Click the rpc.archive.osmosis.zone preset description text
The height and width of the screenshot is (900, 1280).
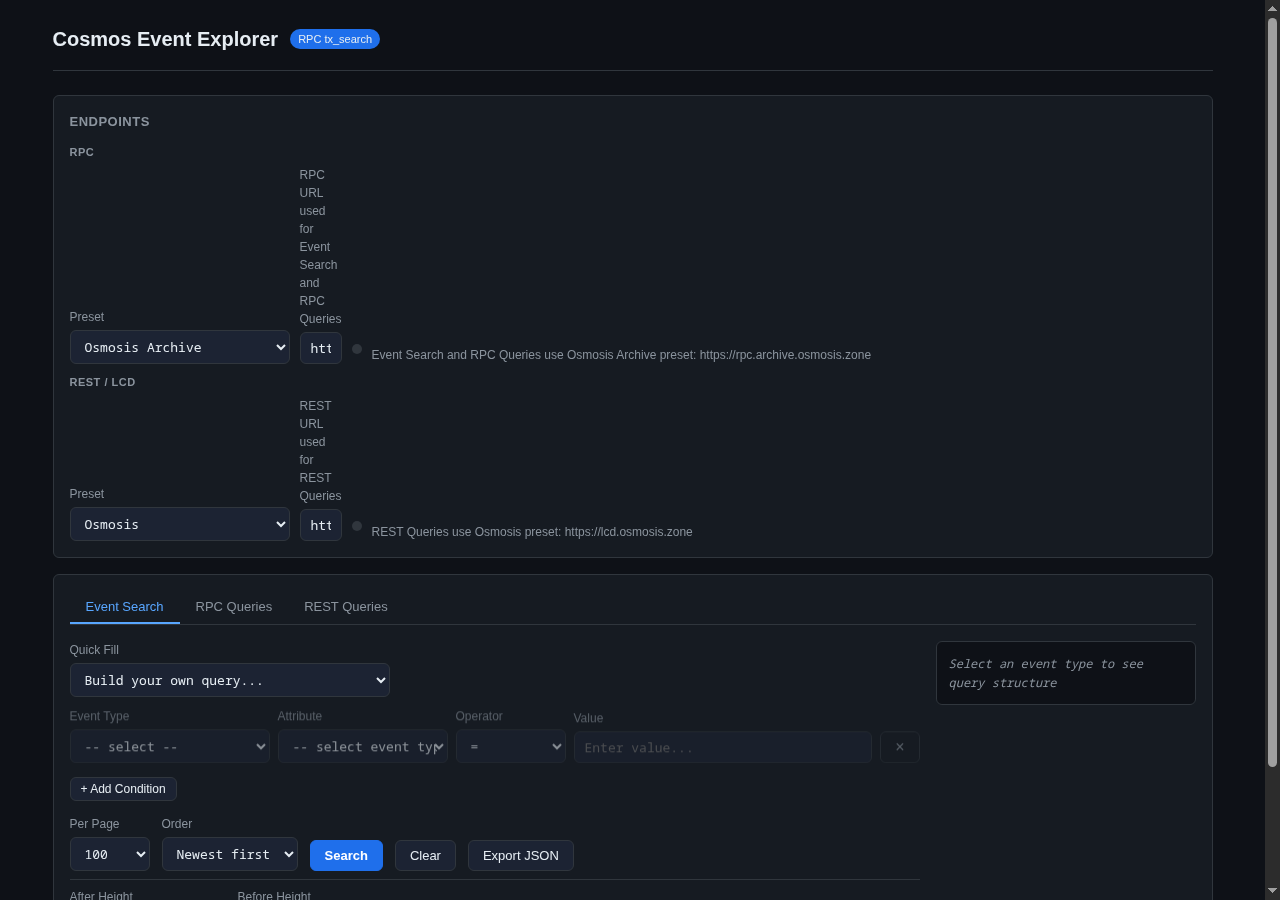click(x=621, y=355)
